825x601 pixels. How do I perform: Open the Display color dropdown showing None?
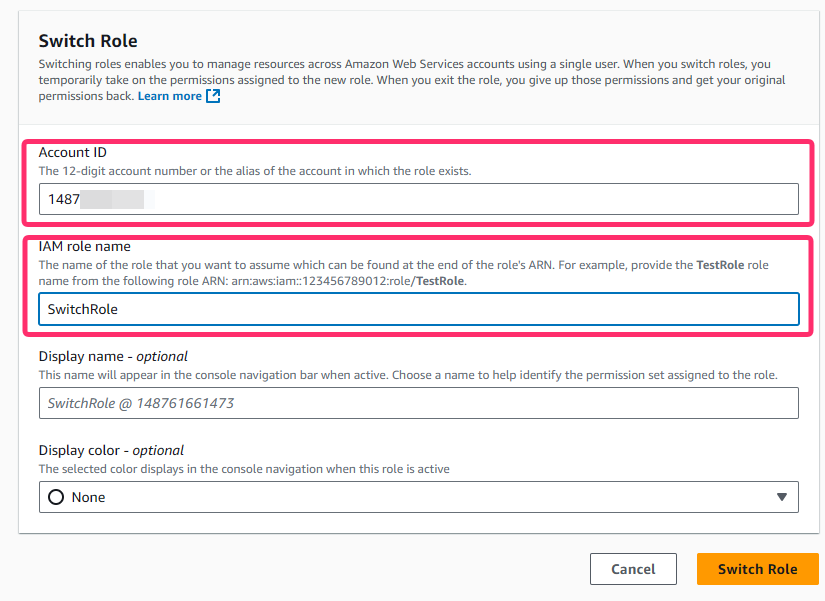[x=419, y=497]
